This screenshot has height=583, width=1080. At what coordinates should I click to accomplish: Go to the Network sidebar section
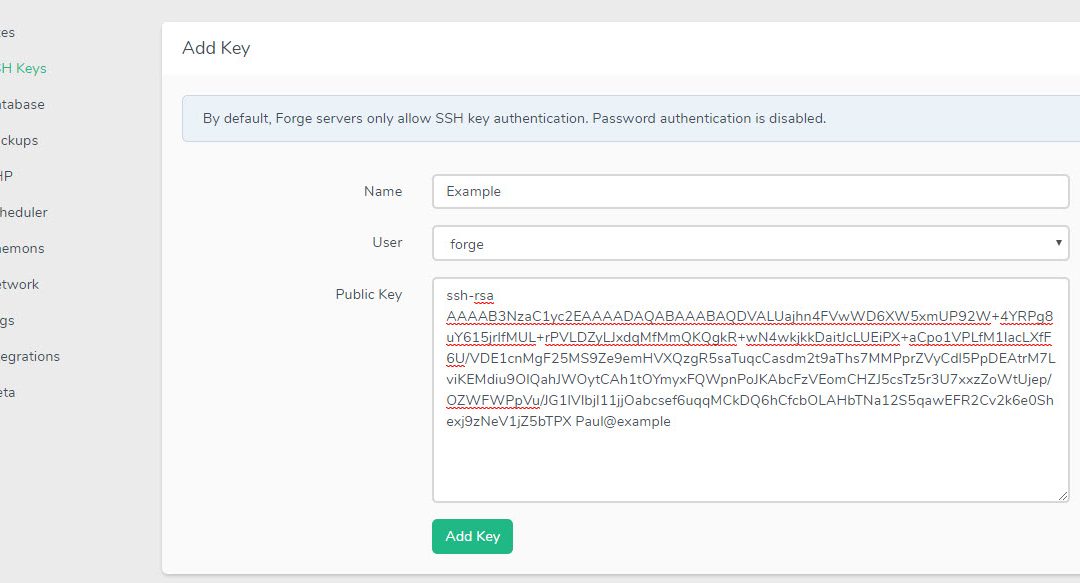19,284
